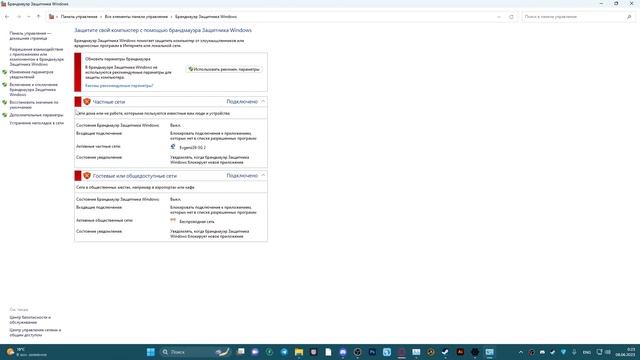The width and height of the screenshot is (640, 360).
Task: Click Обновить параметры брандмауэра heading
Action: 118,59
